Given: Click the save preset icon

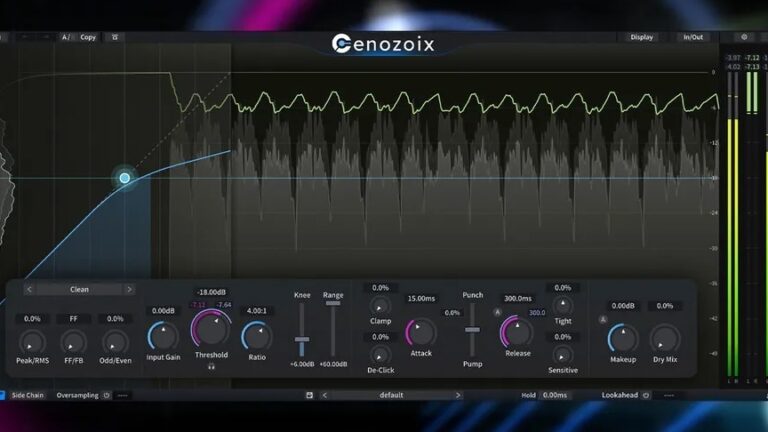Looking at the screenshot, I should (x=309, y=395).
